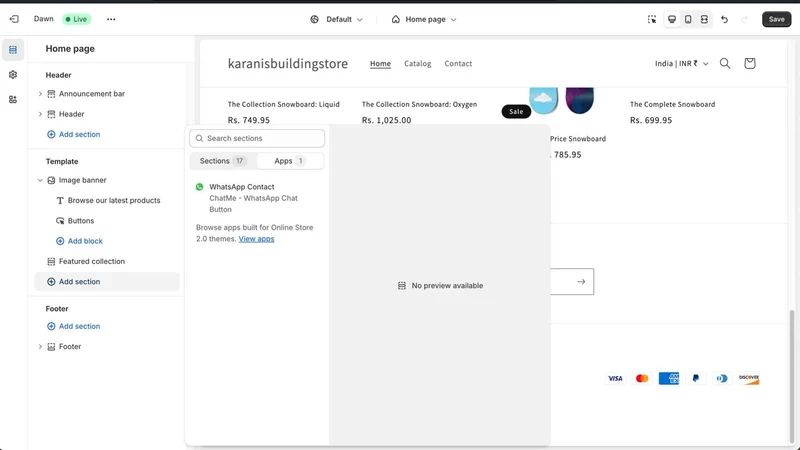Click Add block under Image banner

[x=79, y=241]
